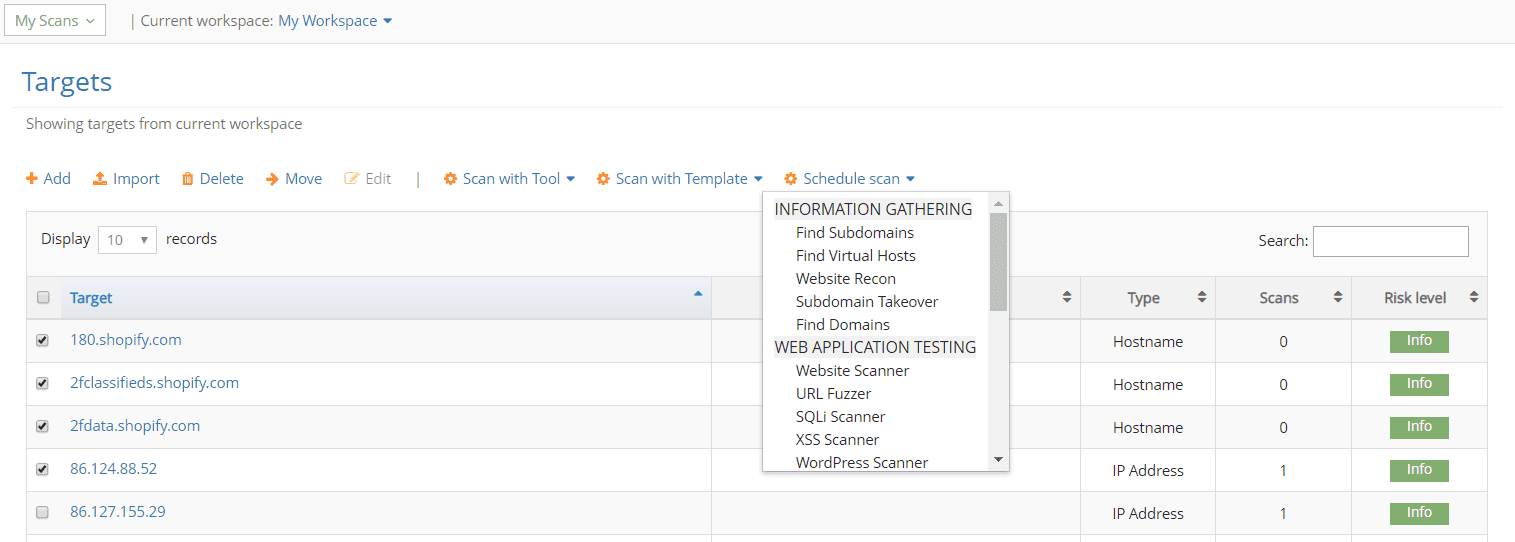Screen dimensions: 1515x542
Task: Click the Delete trash icon
Action: tap(187, 179)
